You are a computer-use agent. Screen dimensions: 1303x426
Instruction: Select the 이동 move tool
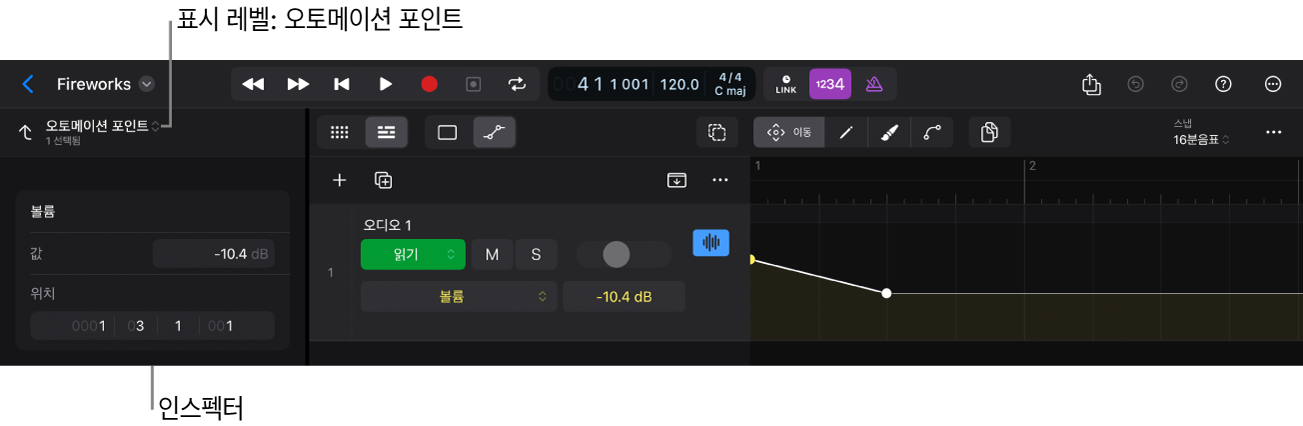[789, 132]
